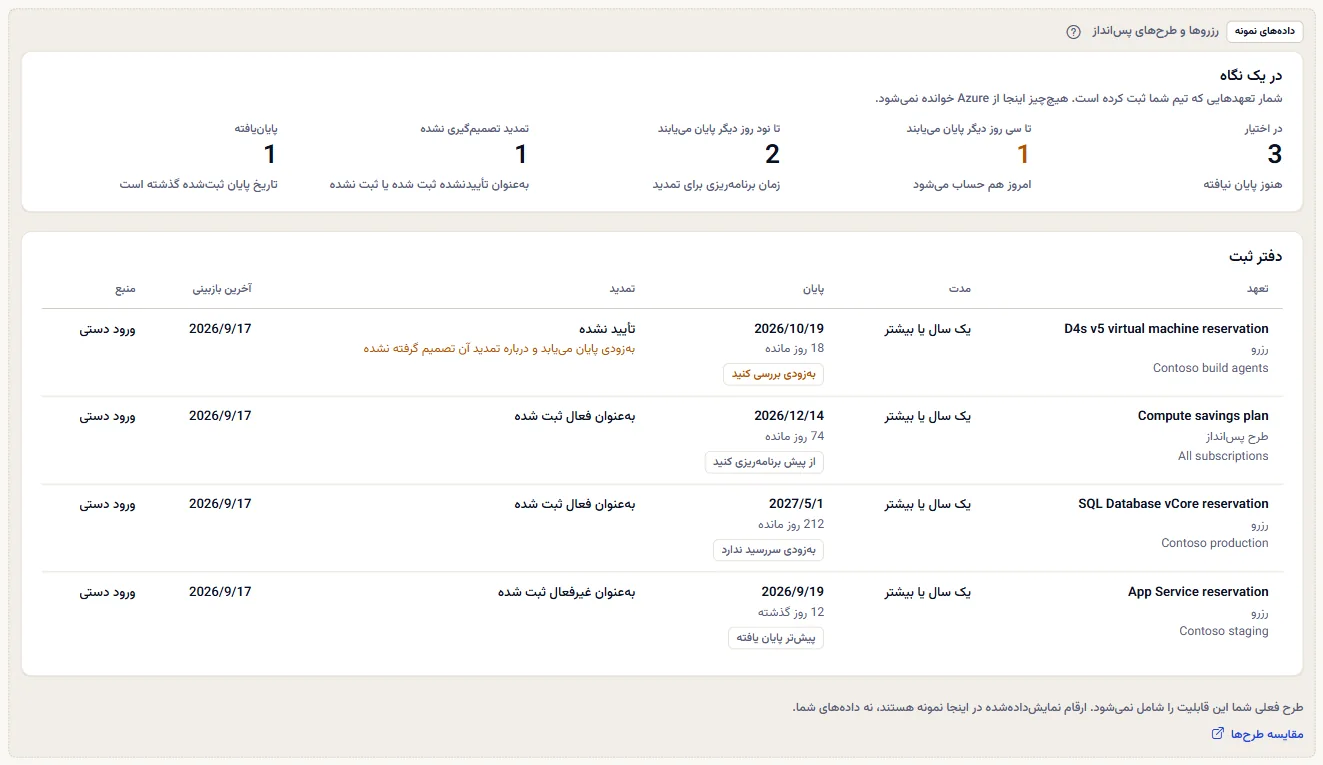Screen dimensions: 1323x765
Task: Click the آخرین بازبینی column header
Action: tap(222, 289)
